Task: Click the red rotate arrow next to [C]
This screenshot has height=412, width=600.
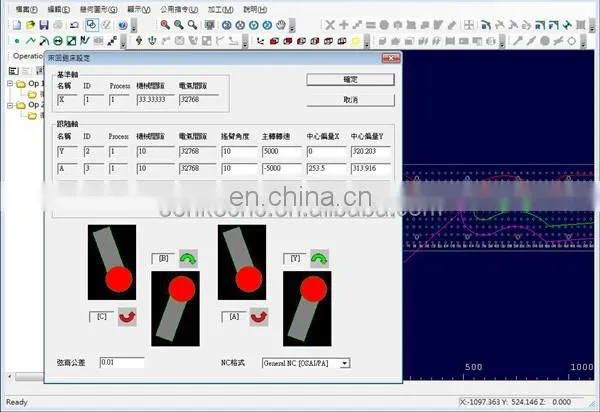Action: point(127,317)
